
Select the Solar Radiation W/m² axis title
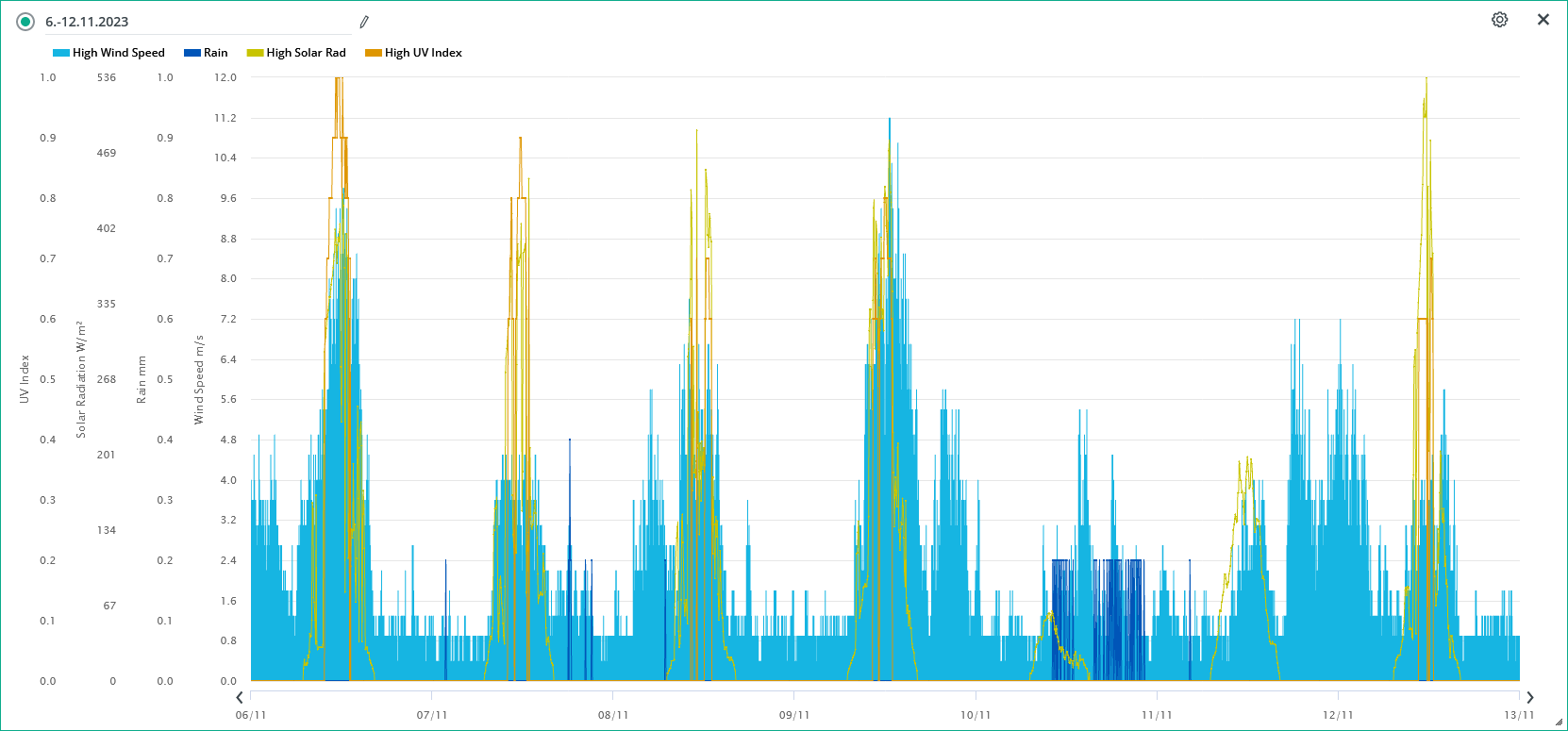tap(81, 379)
